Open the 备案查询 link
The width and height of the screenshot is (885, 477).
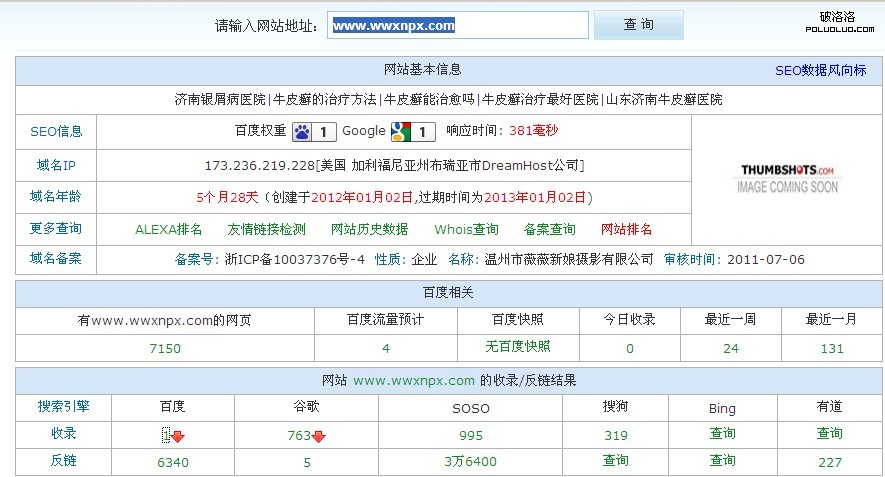click(549, 229)
